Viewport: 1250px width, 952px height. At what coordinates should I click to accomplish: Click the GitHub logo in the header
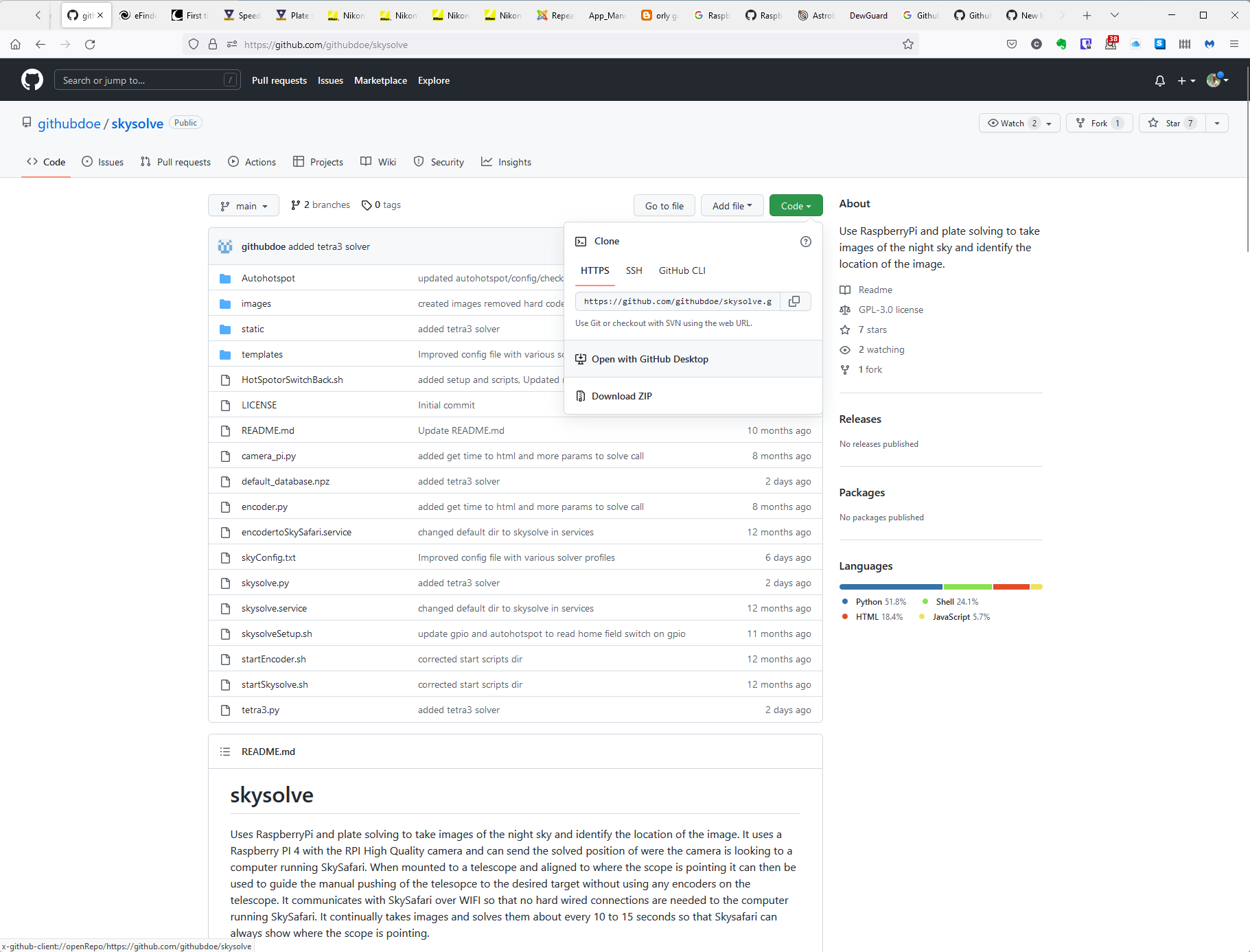point(32,80)
